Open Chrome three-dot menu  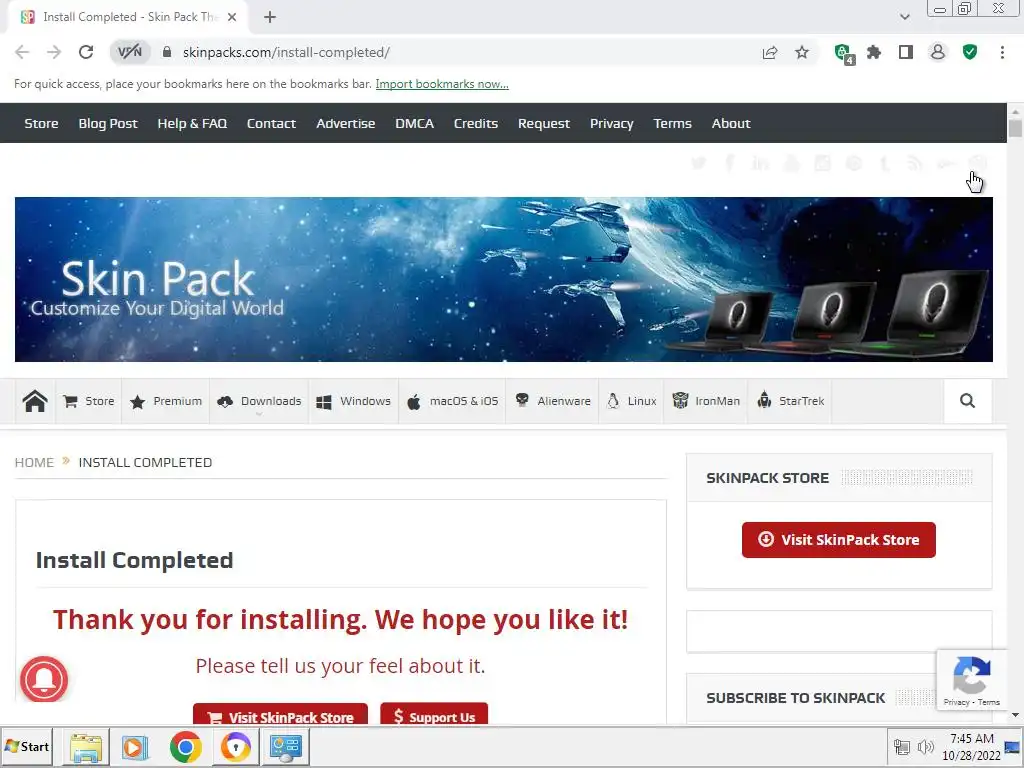click(1002, 52)
